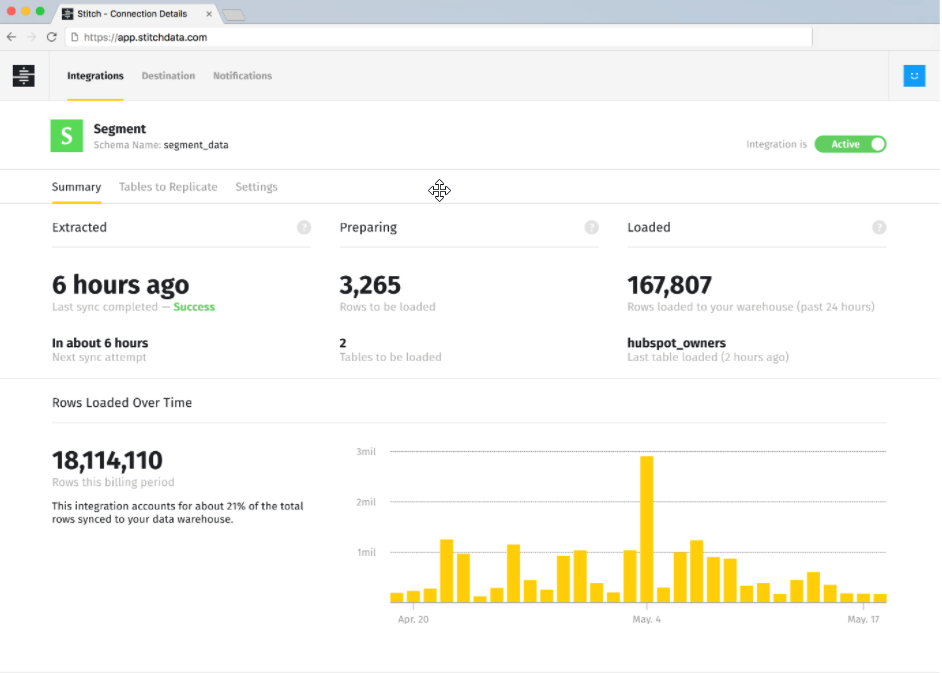
Task: Open the user account smiley icon
Action: click(x=913, y=76)
